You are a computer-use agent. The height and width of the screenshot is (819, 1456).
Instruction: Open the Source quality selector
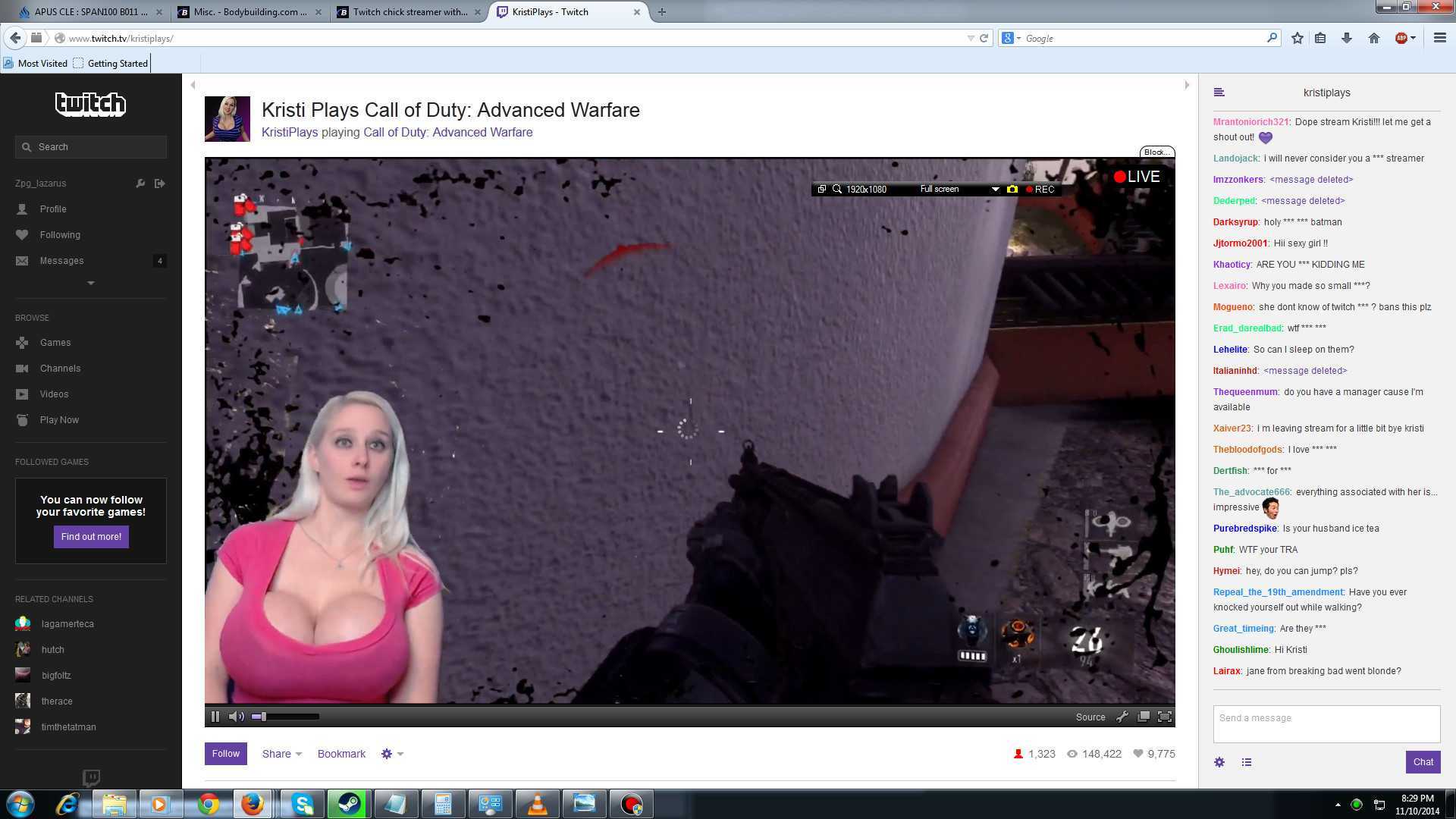click(x=1090, y=717)
